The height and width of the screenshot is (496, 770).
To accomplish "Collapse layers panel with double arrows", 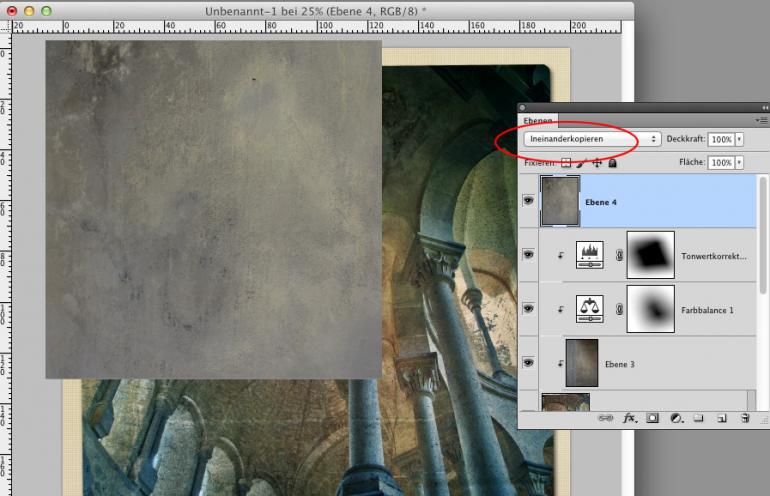I will pyautogui.click(x=765, y=108).
